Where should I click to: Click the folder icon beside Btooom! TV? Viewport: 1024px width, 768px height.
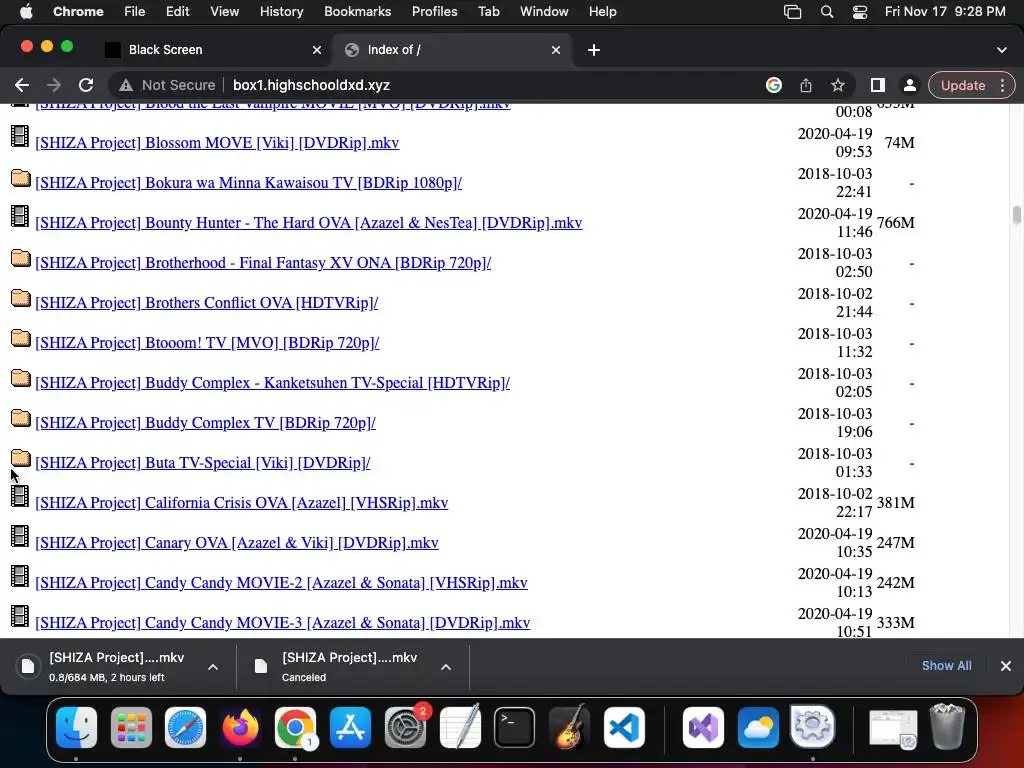click(21, 337)
